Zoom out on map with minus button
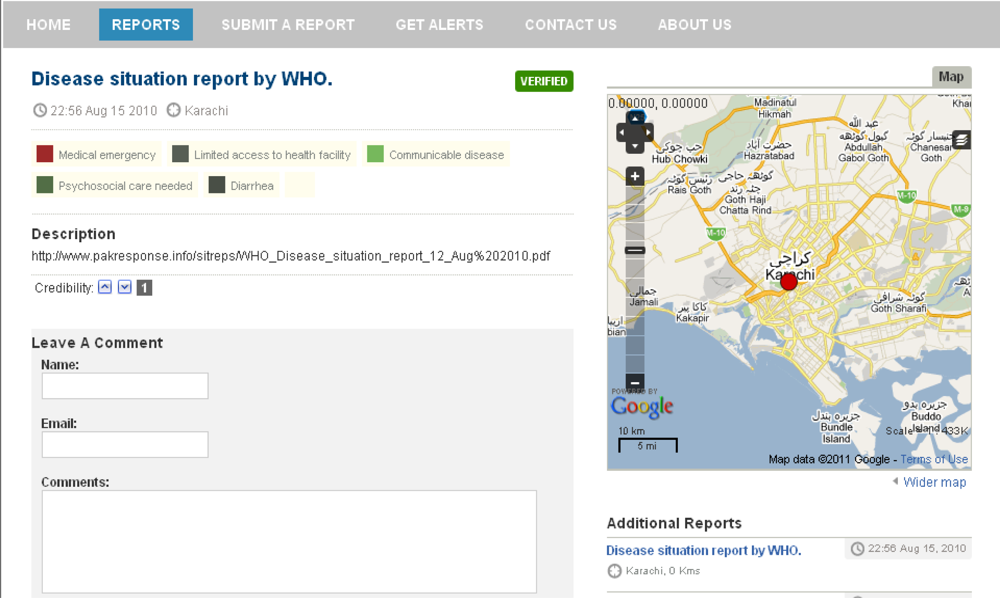This screenshot has height=598, width=1000. point(634,382)
